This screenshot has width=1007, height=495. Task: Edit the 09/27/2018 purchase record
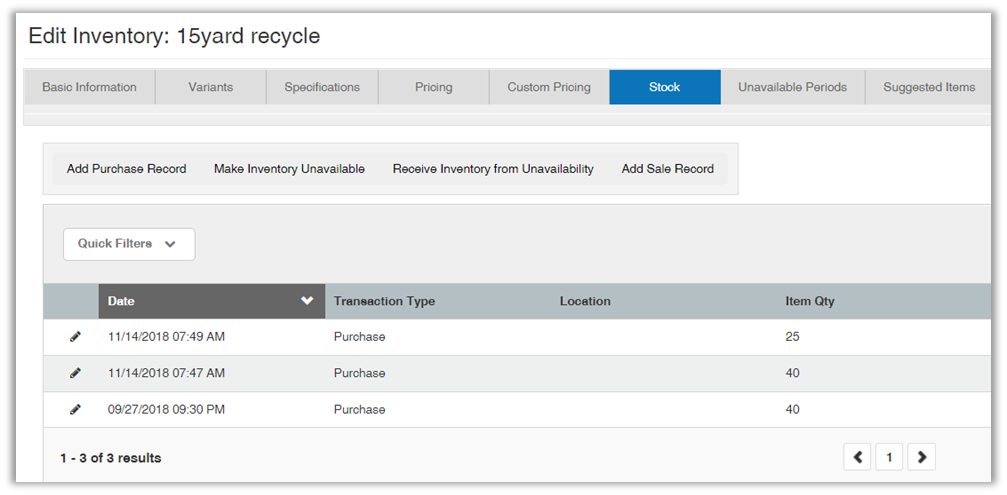75,409
